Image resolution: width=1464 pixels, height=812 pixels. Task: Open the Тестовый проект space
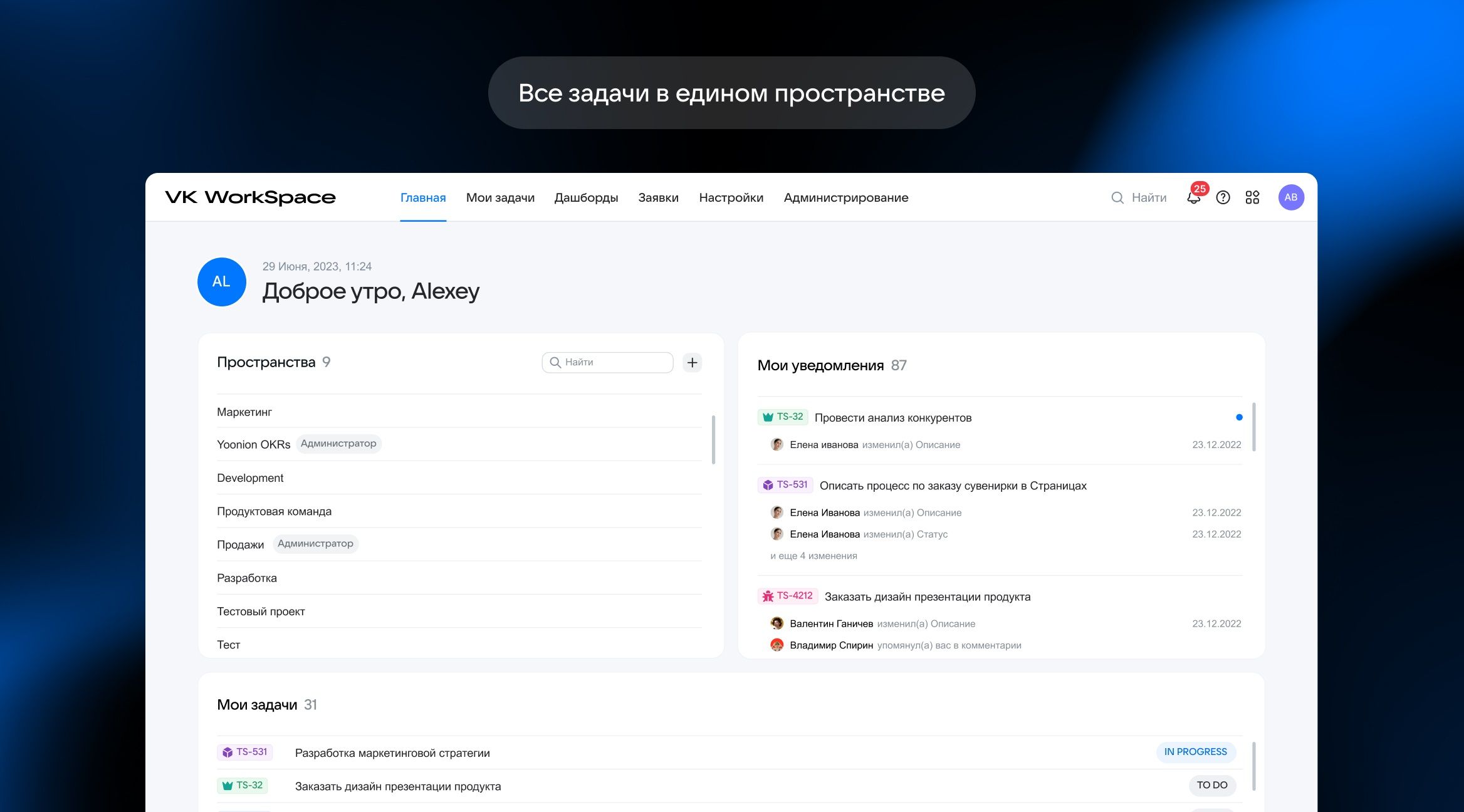[x=459, y=611]
